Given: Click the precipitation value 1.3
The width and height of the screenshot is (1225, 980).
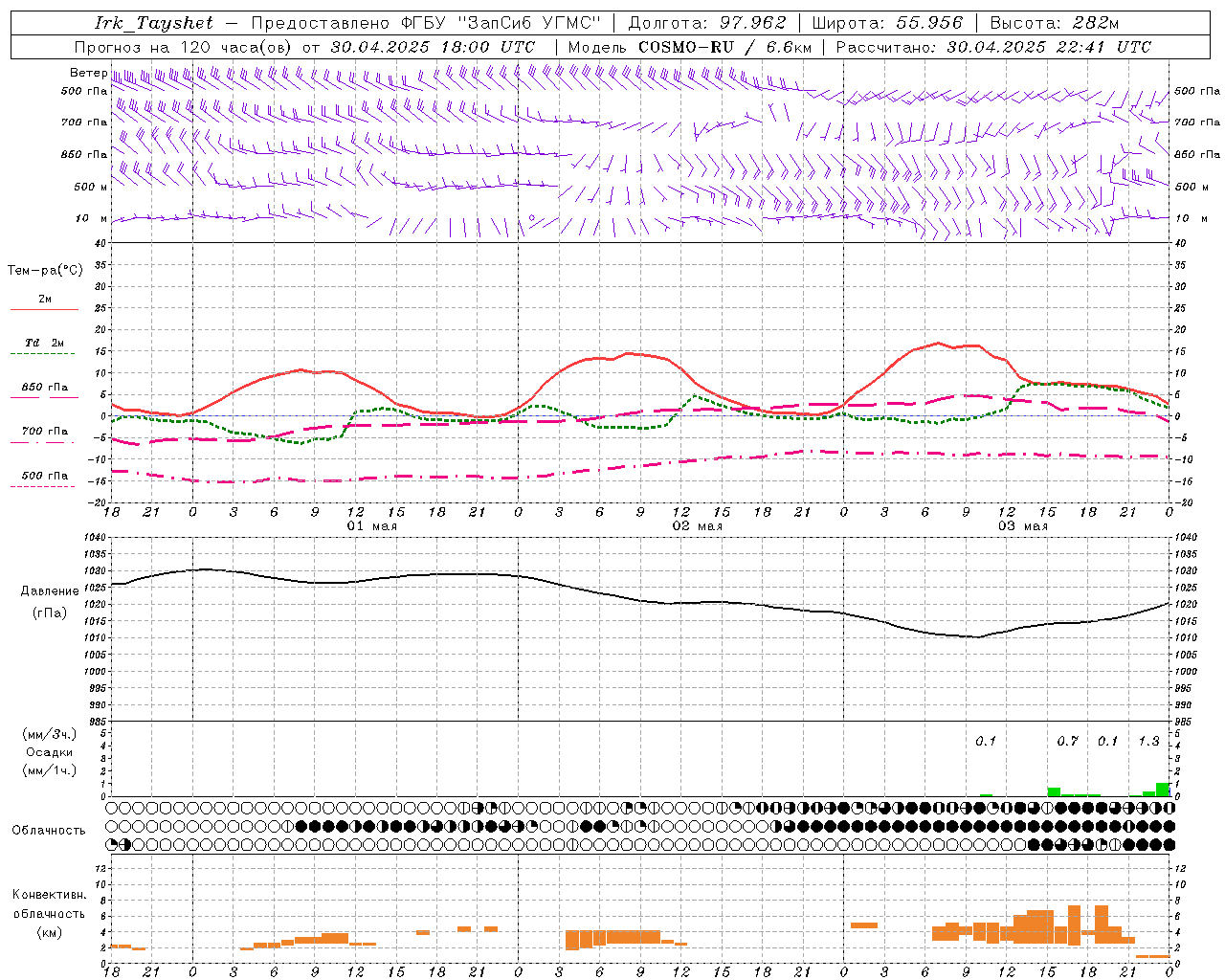Looking at the screenshot, I should (x=1148, y=742).
